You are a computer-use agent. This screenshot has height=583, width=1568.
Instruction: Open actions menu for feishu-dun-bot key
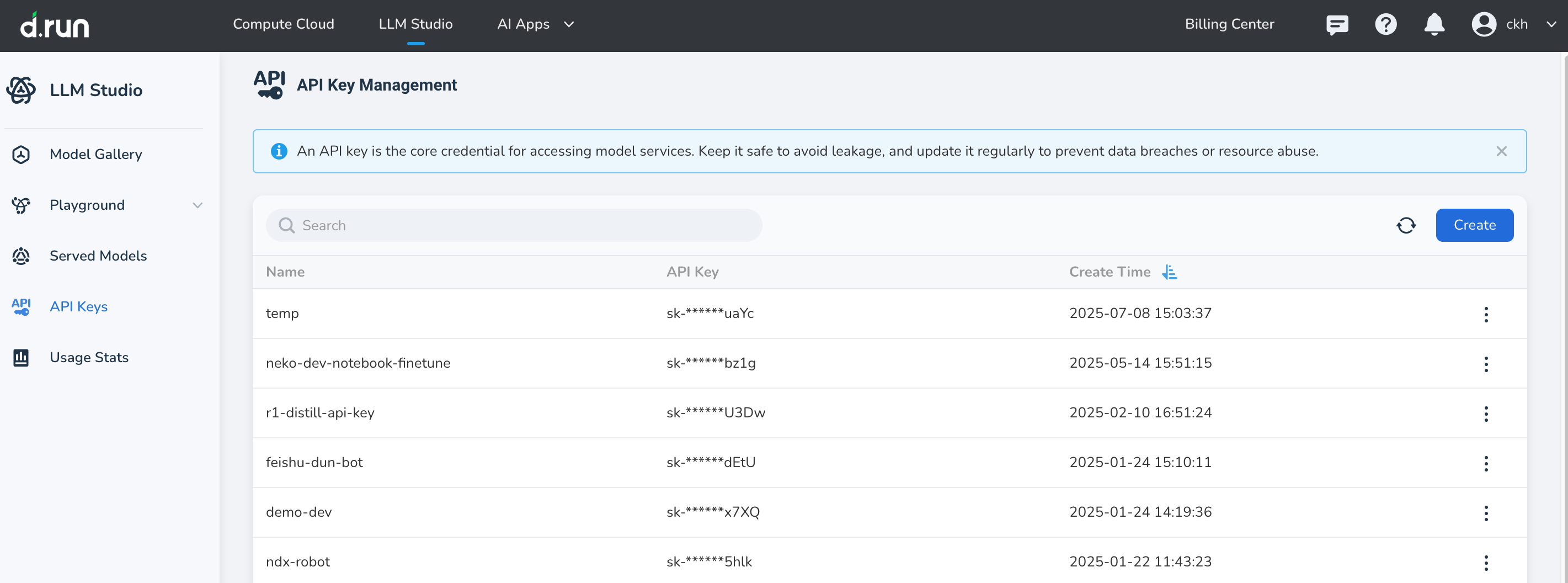pos(1486,463)
